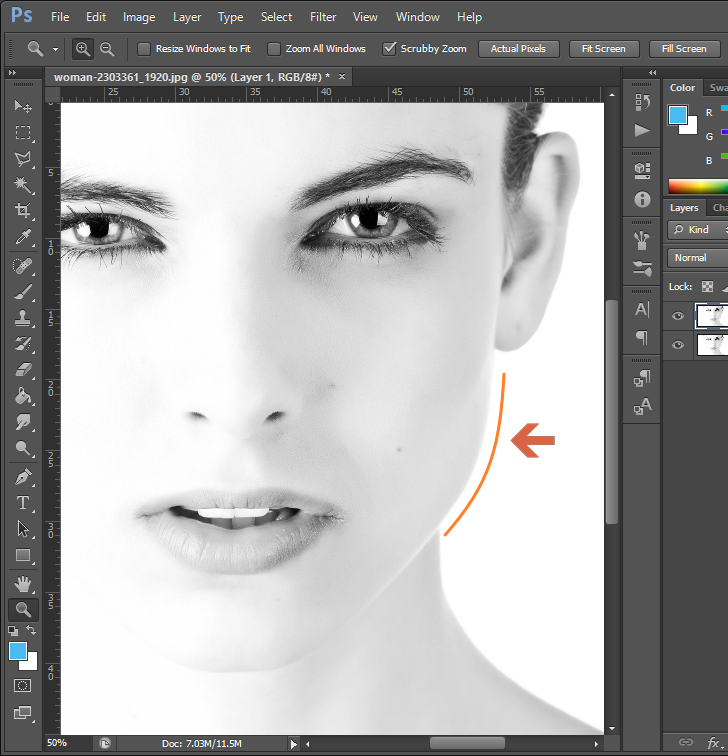The image size is (728, 756).
Task: Click the toolbox foreground color swatch
Action: (x=18, y=651)
